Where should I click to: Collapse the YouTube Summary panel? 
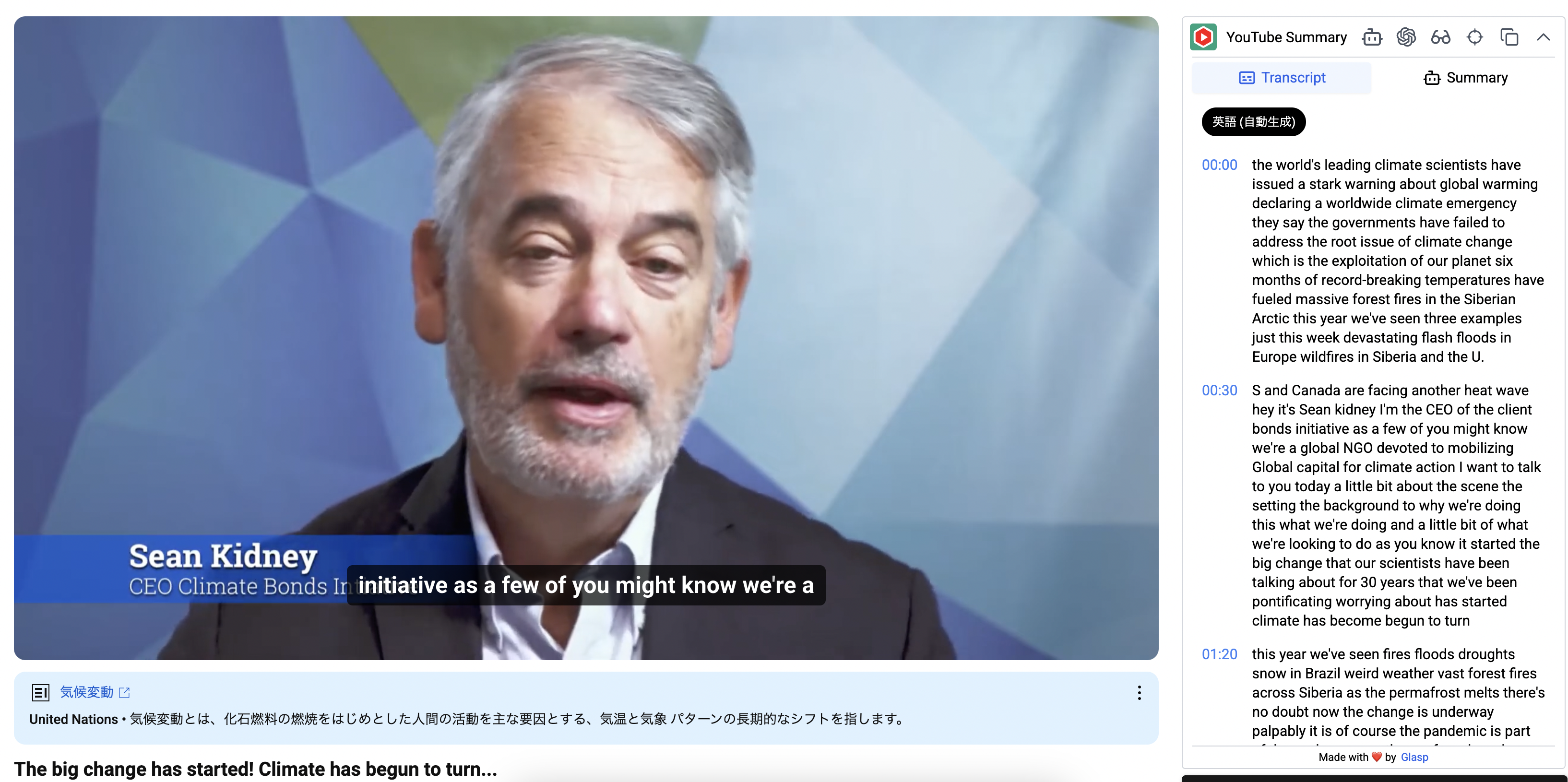click(x=1543, y=37)
